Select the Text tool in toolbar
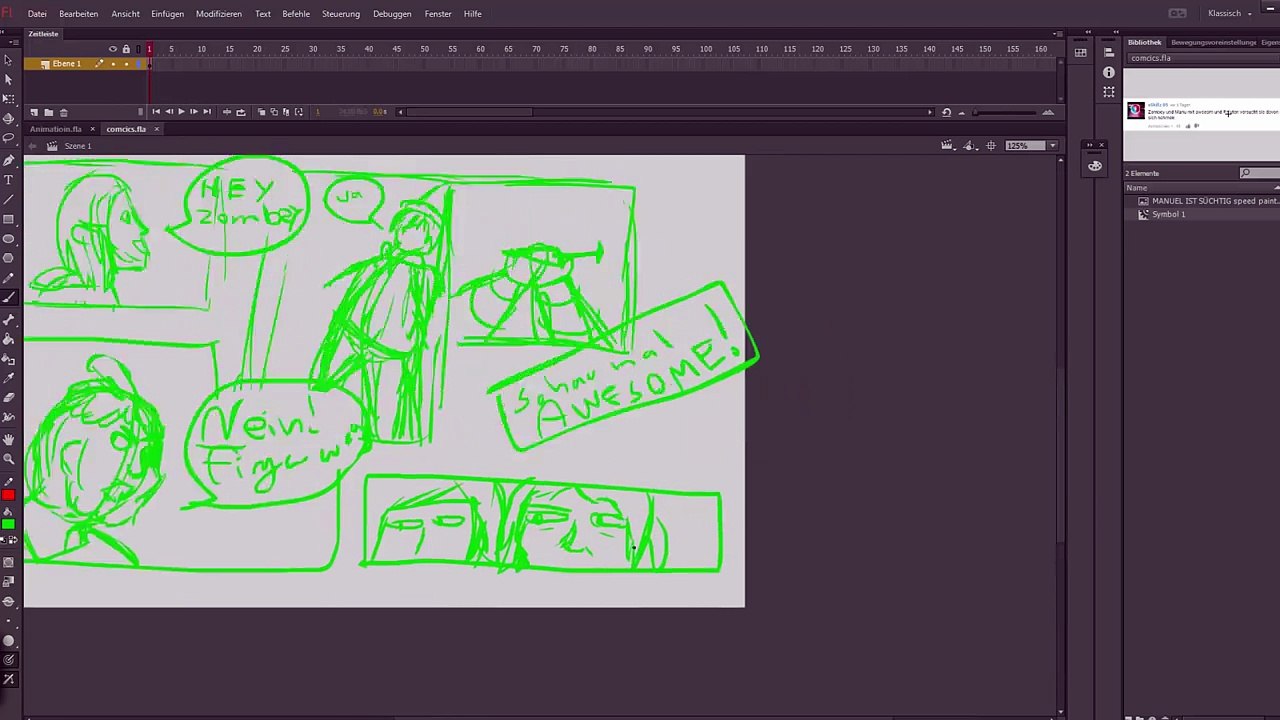Screen dimensions: 1280x720 8,180
